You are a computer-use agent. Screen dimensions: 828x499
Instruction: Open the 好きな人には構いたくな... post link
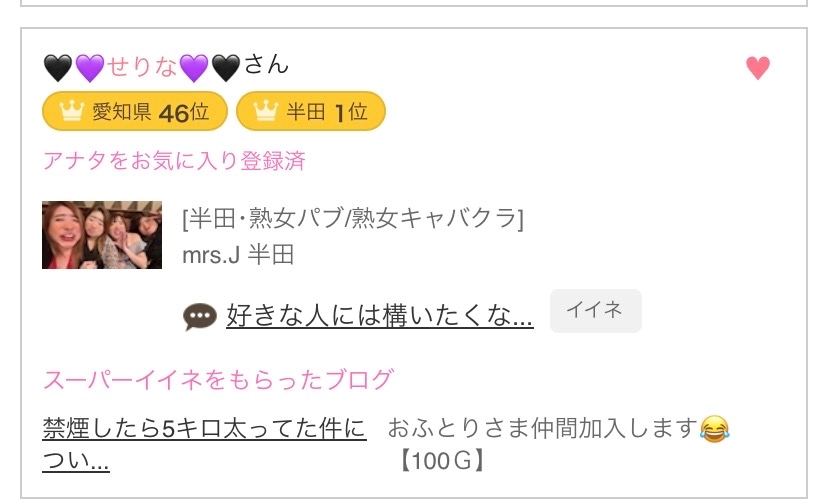tap(380, 317)
